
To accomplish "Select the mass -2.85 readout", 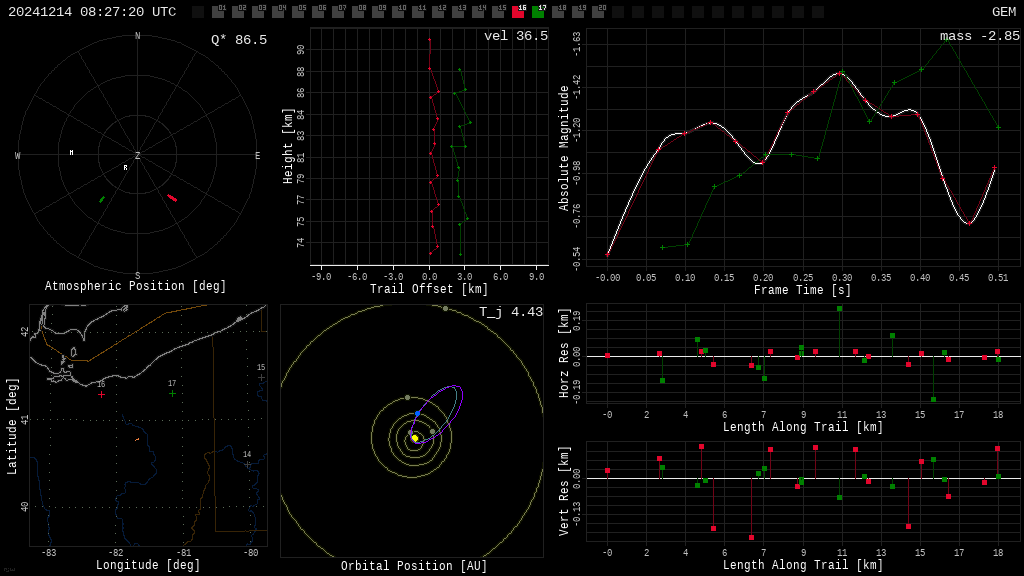I will (x=979, y=36).
